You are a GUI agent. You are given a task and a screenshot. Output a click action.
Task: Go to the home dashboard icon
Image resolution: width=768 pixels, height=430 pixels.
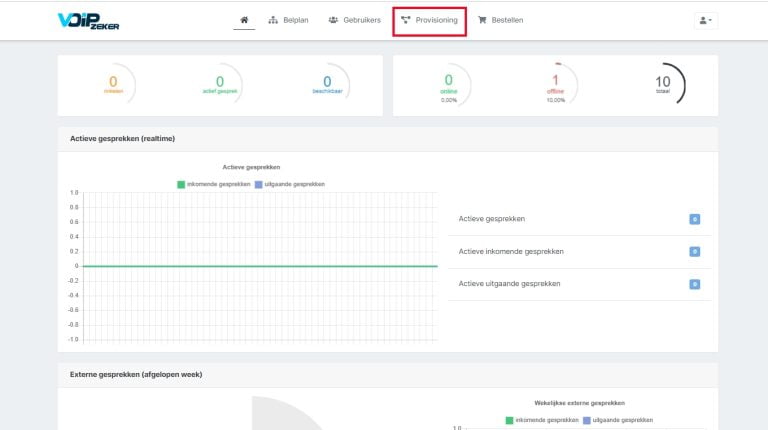coord(244,20)
